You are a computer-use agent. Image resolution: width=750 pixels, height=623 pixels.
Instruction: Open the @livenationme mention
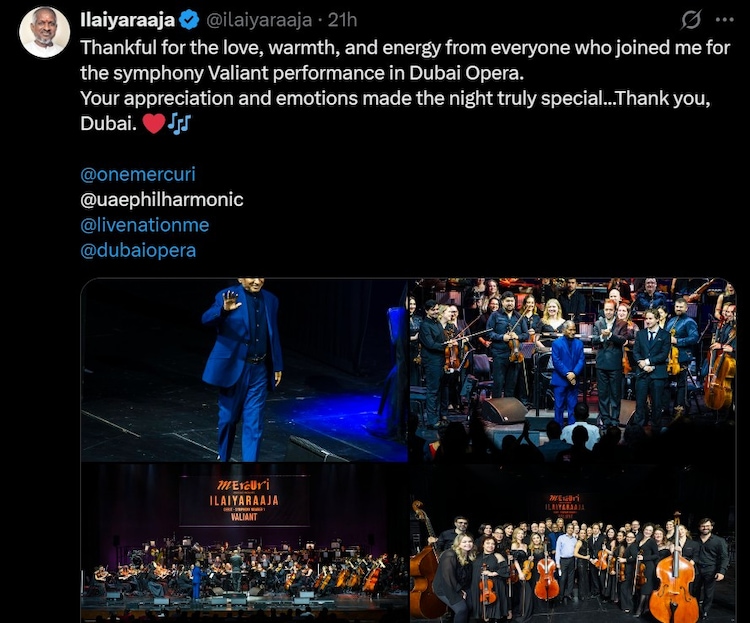coord(144,225)
